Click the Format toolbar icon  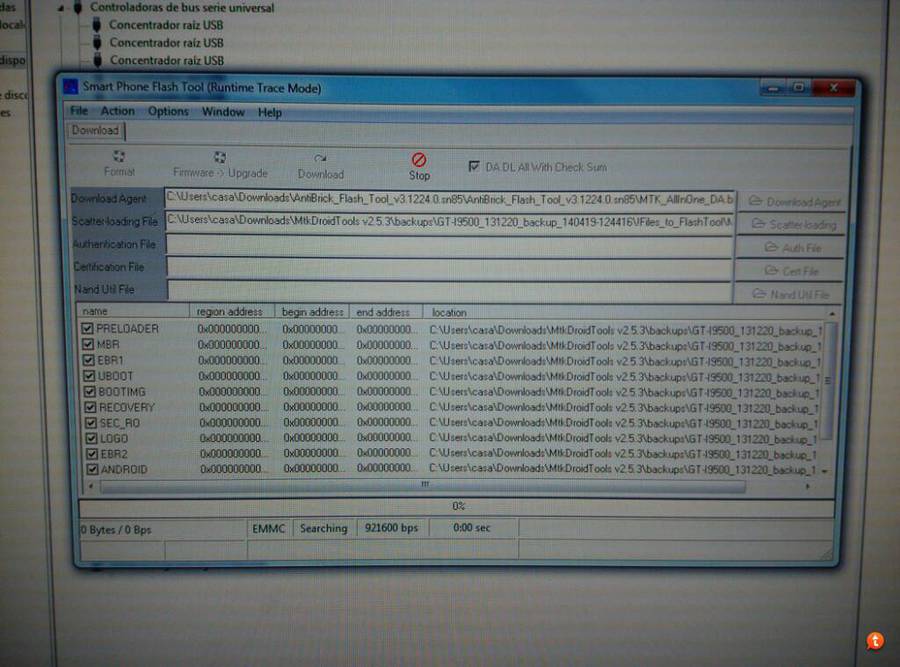click(x=119, y=156)
